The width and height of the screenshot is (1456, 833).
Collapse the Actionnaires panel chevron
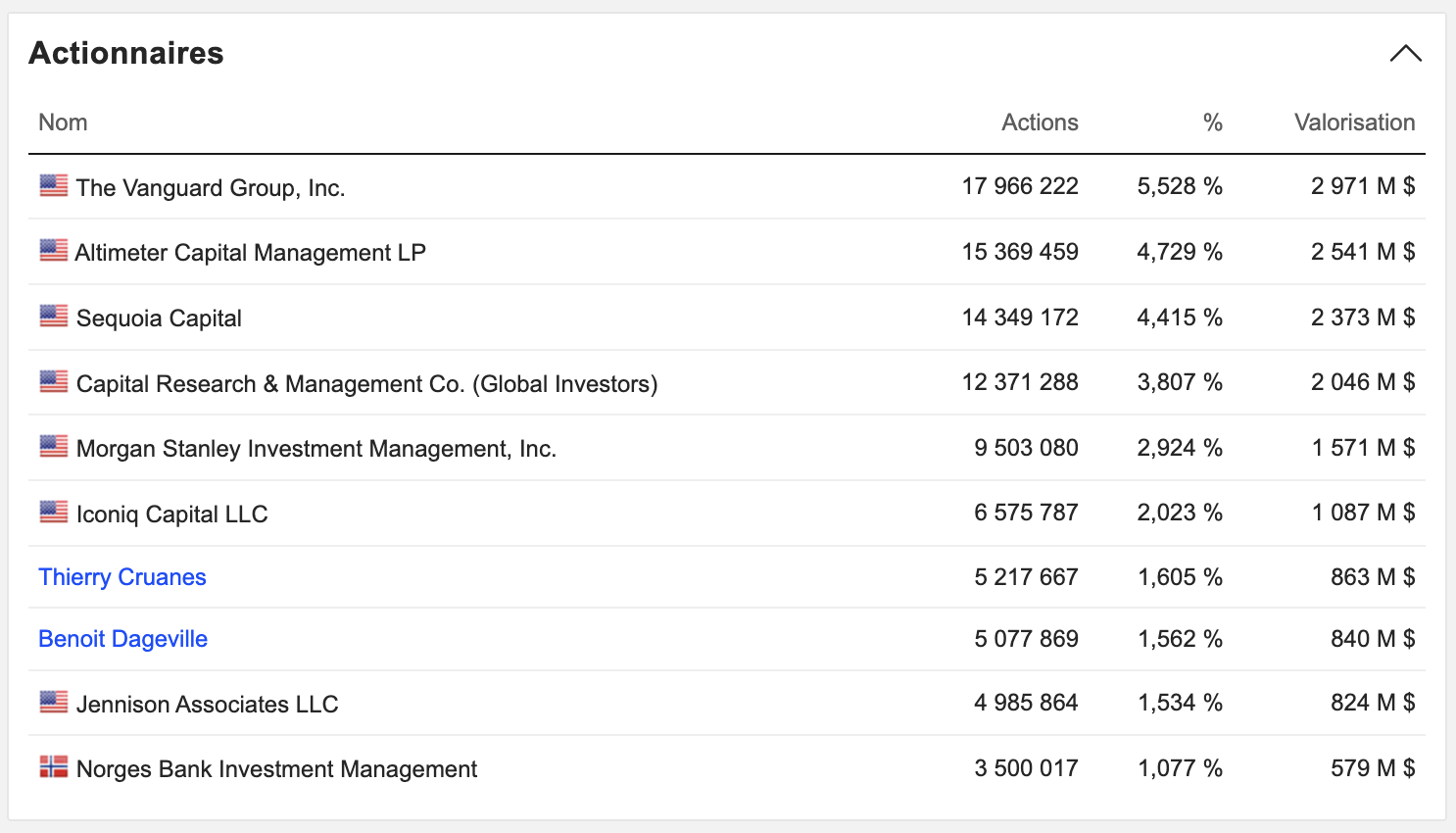pyautogui.click(x=1405, y=54)
